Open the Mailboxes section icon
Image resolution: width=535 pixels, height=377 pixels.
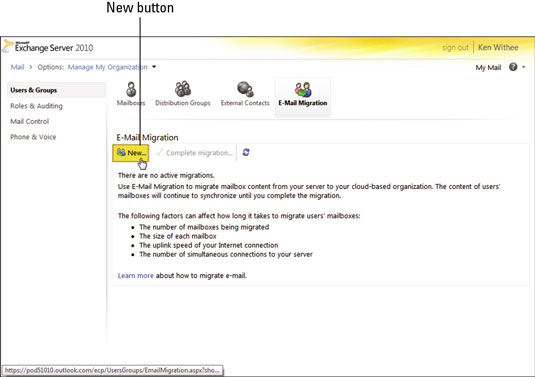[131, 89]
